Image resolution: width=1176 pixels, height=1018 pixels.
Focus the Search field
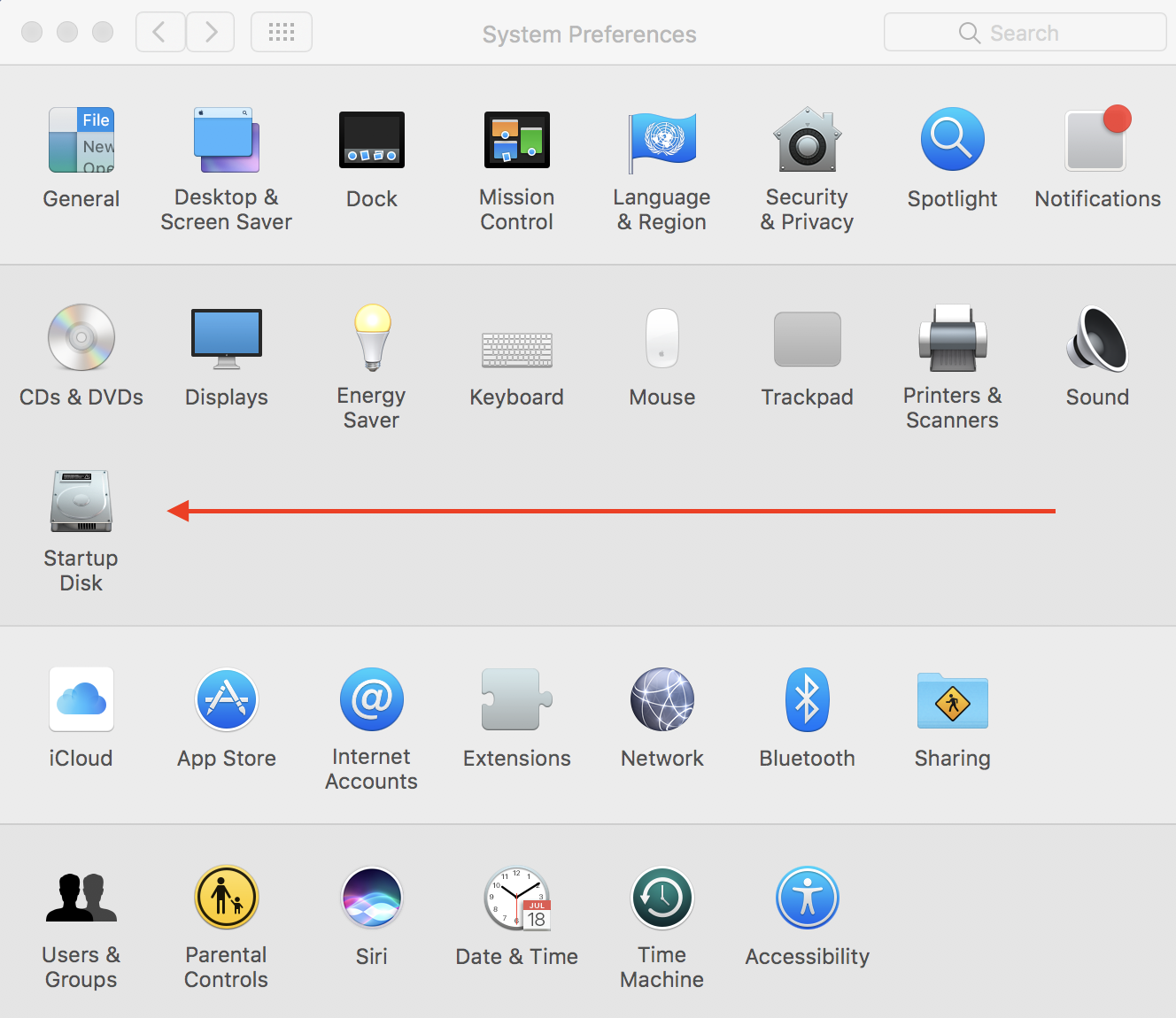coord(1025,33)
